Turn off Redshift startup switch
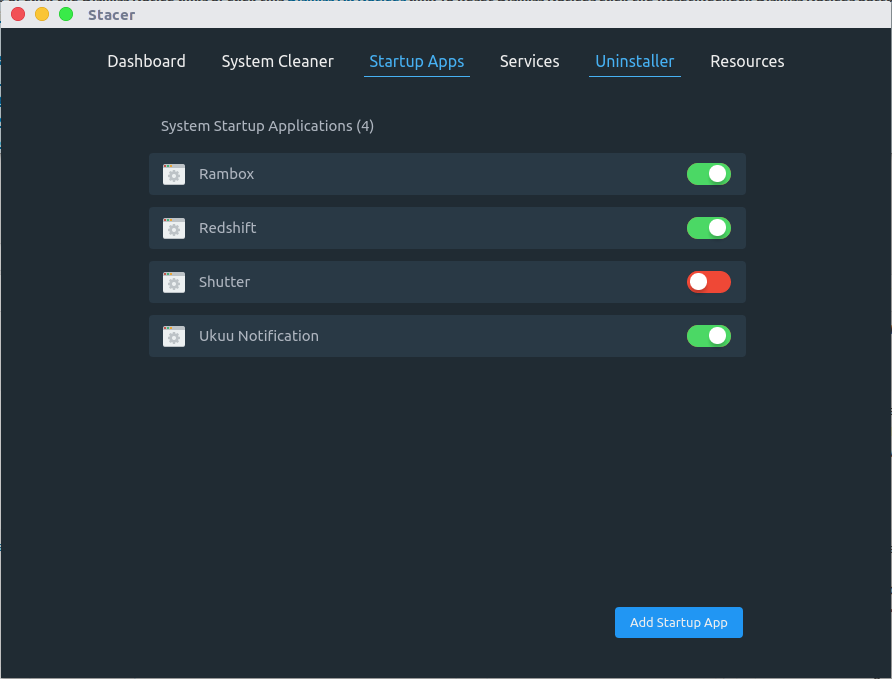This screenshot has width=892, height=679. pos(708,228)
